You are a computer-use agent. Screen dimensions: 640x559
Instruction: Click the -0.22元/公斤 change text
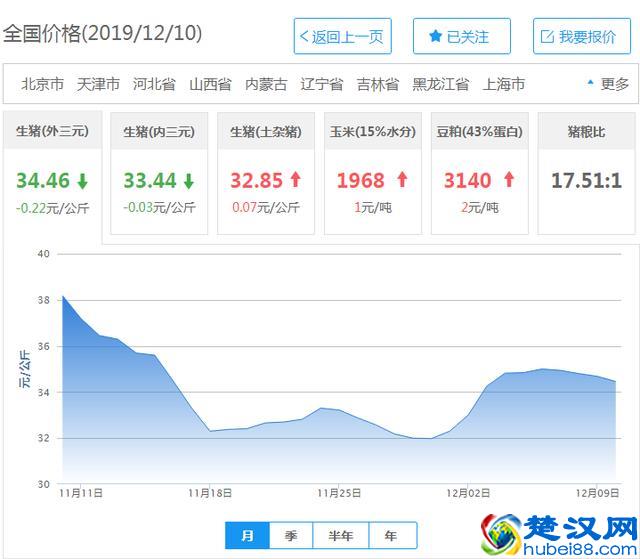(53, 208)
